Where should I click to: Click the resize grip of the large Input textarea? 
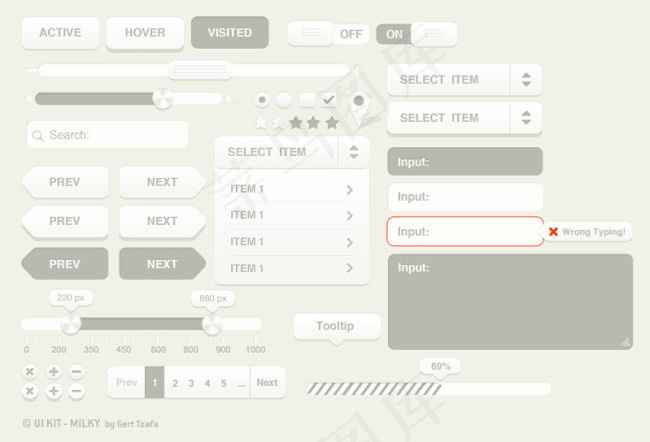click(625, 342)
